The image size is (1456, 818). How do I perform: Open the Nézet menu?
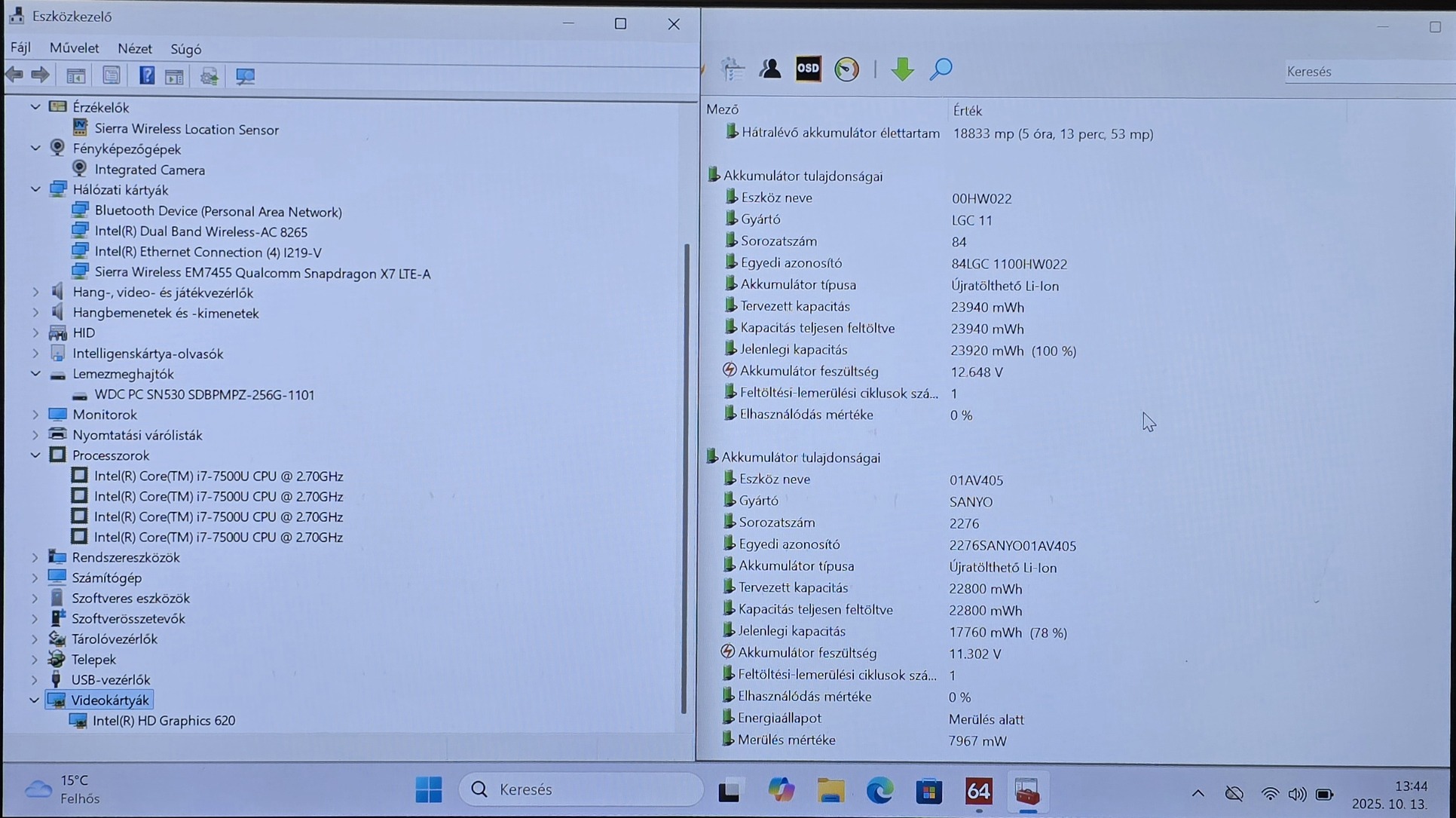pyautogui.click(x=135, y=48)
